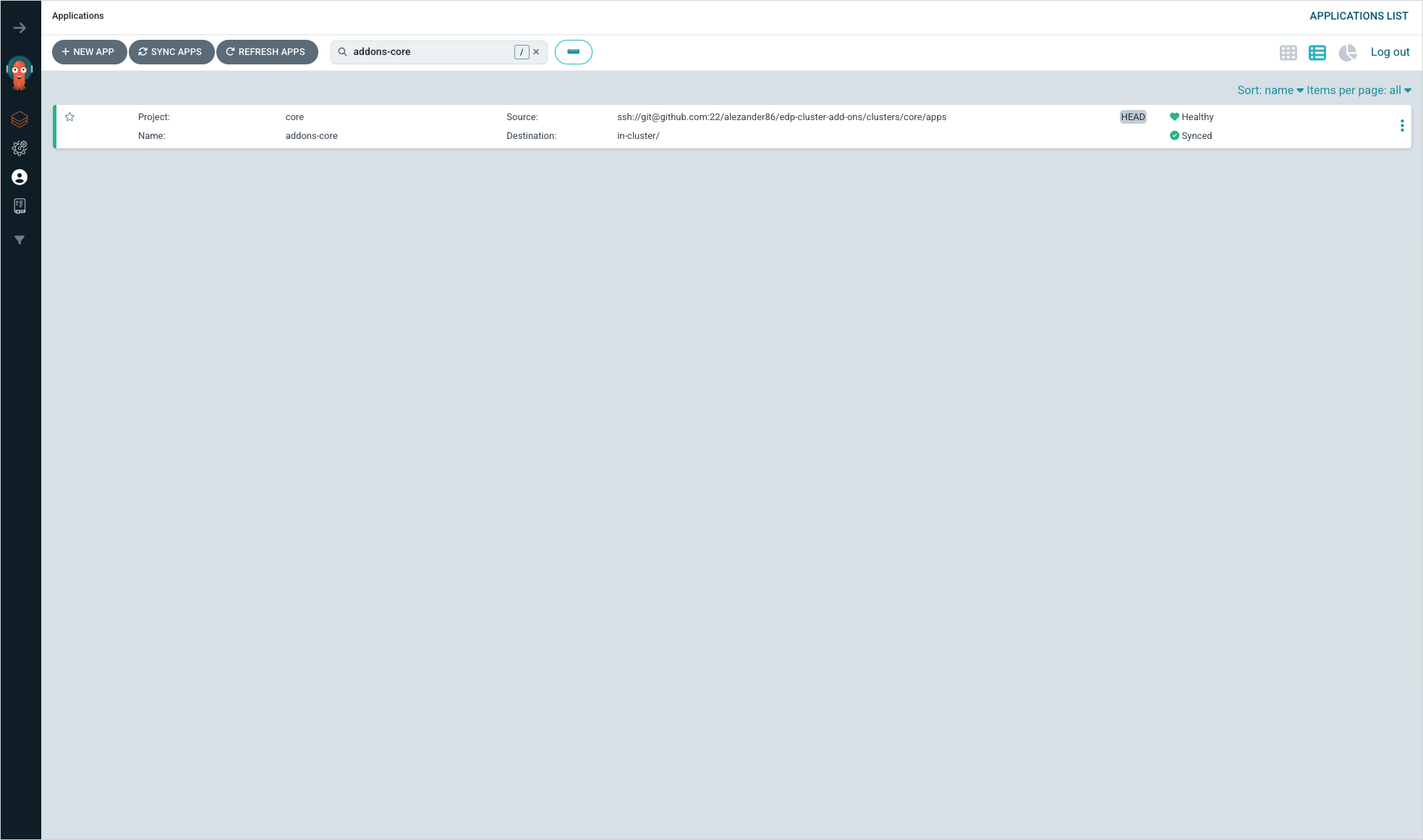Click the APPLICATIONS LIST header link
The width and height of the screenshot is (1423, 840).
point(1358,16)
